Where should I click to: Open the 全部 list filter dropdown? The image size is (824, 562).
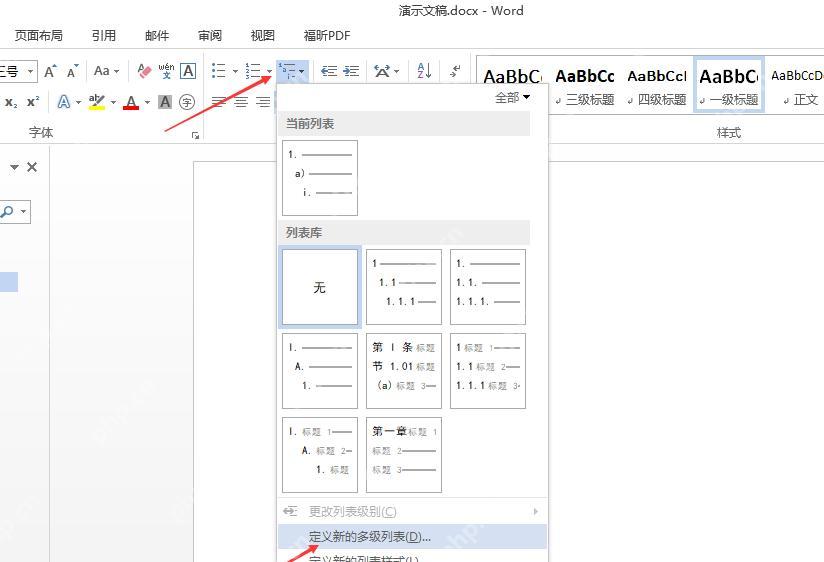click(x=512, y=97)
